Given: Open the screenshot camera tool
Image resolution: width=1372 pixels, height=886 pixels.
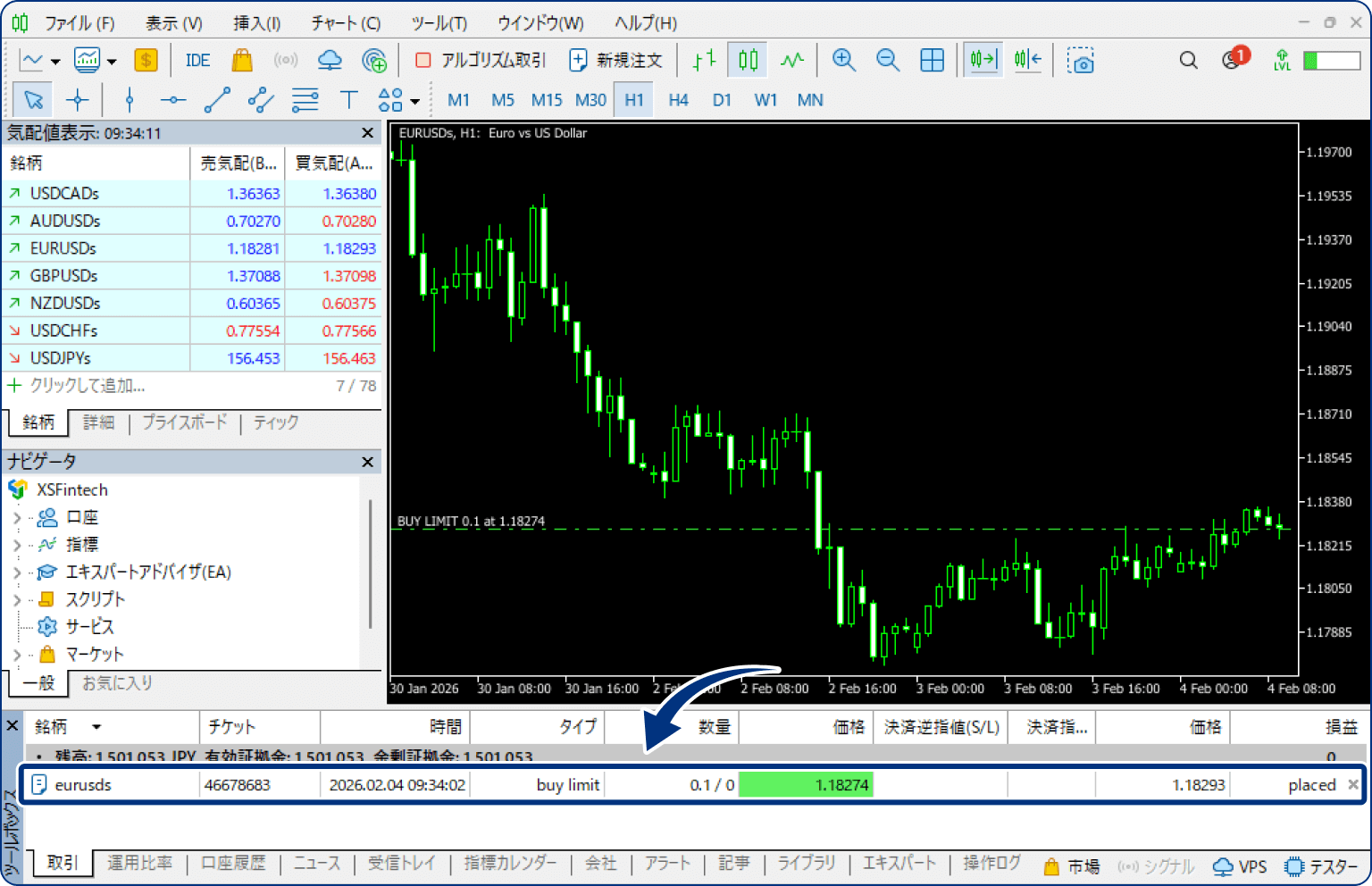Looking at the screenshot, I should 1081,60.
